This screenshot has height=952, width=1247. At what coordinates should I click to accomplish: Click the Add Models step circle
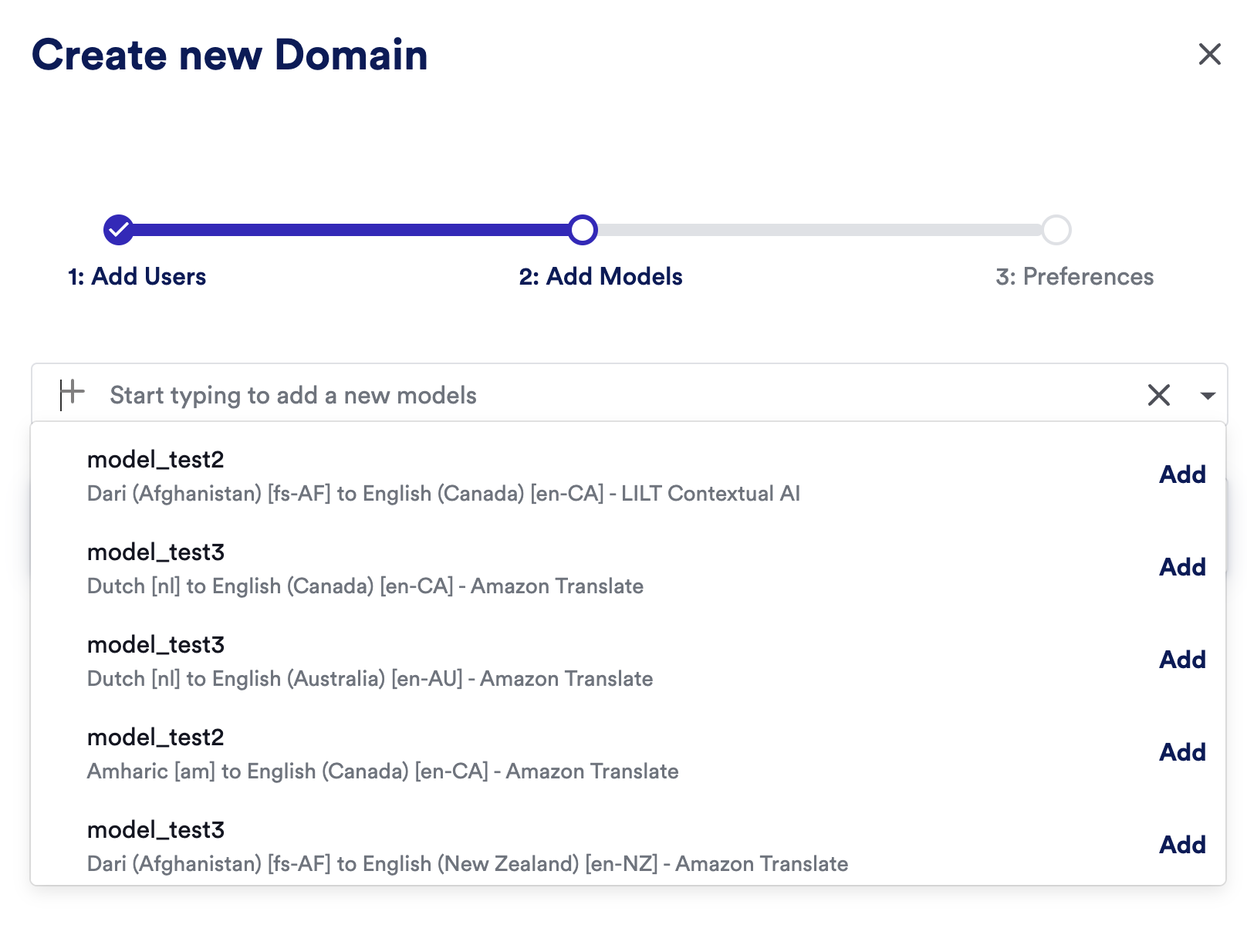pos(583,230)
